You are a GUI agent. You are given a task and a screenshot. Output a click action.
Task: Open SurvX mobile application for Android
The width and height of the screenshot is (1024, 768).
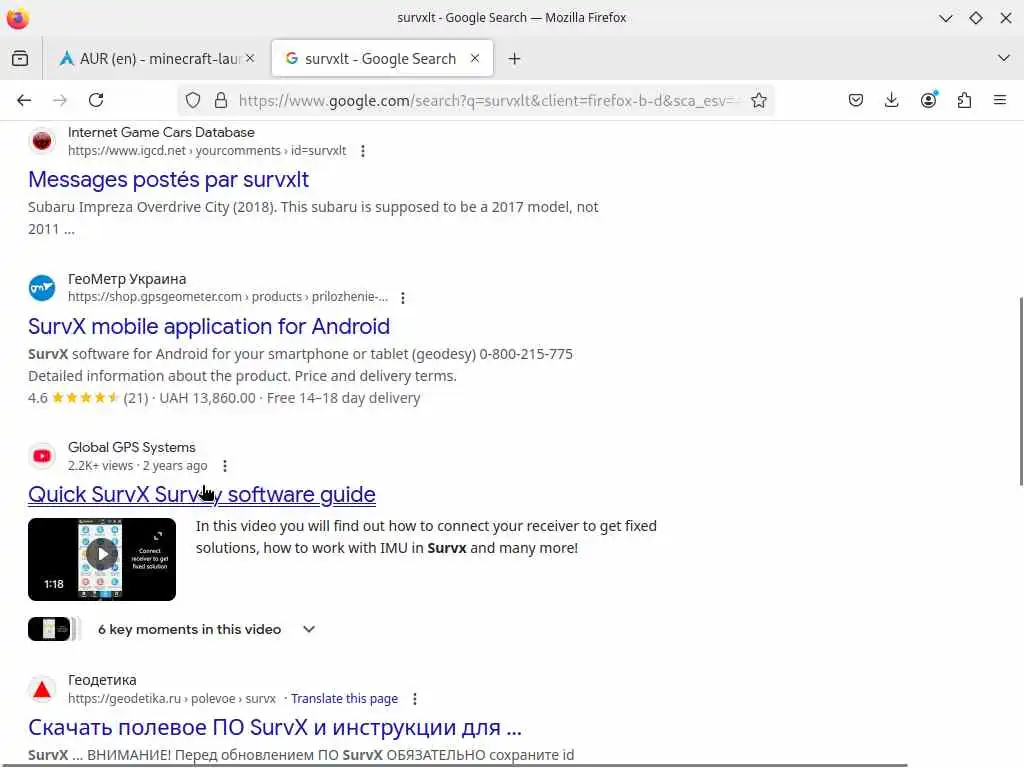209,327
